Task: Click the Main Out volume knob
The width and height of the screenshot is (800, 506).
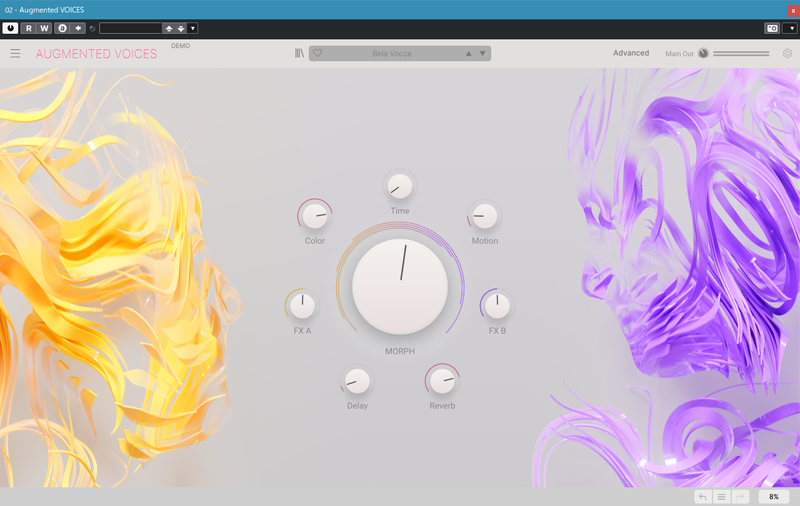Action: (703, 53)
